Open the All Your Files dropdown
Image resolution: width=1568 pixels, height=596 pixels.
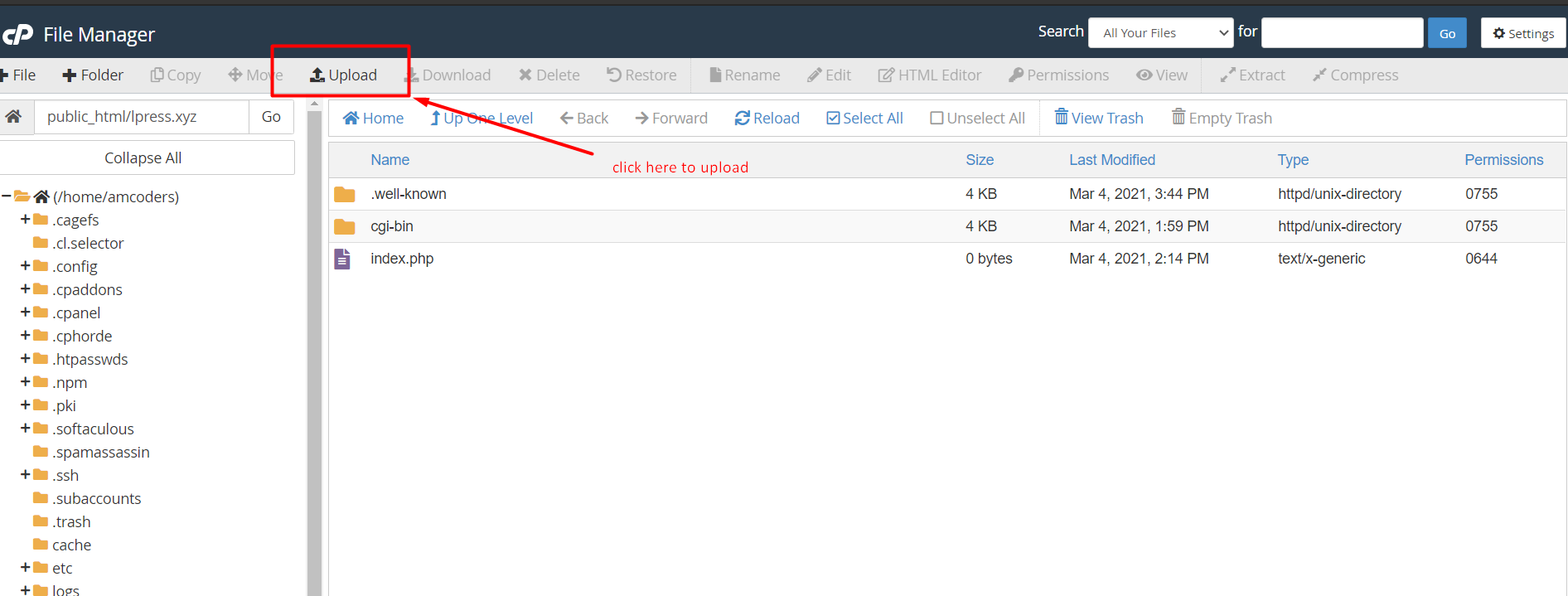pos(1160,33)
